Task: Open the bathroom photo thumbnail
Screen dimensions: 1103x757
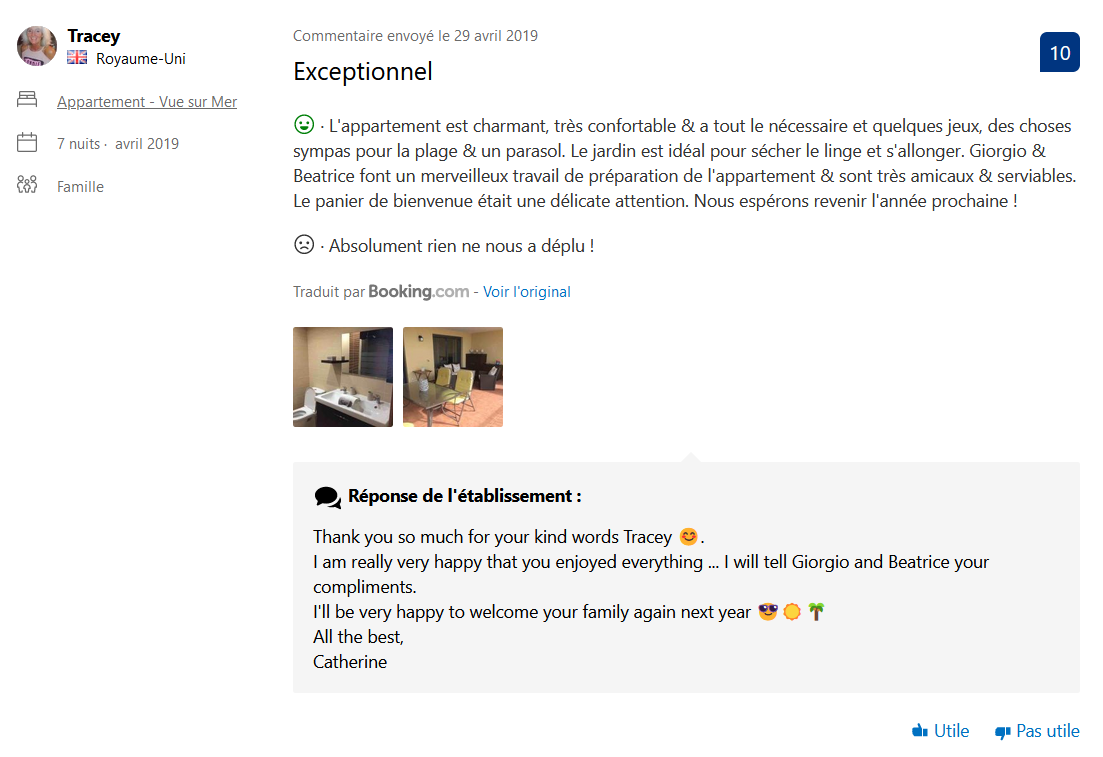Action: click(x=343, y=377)
